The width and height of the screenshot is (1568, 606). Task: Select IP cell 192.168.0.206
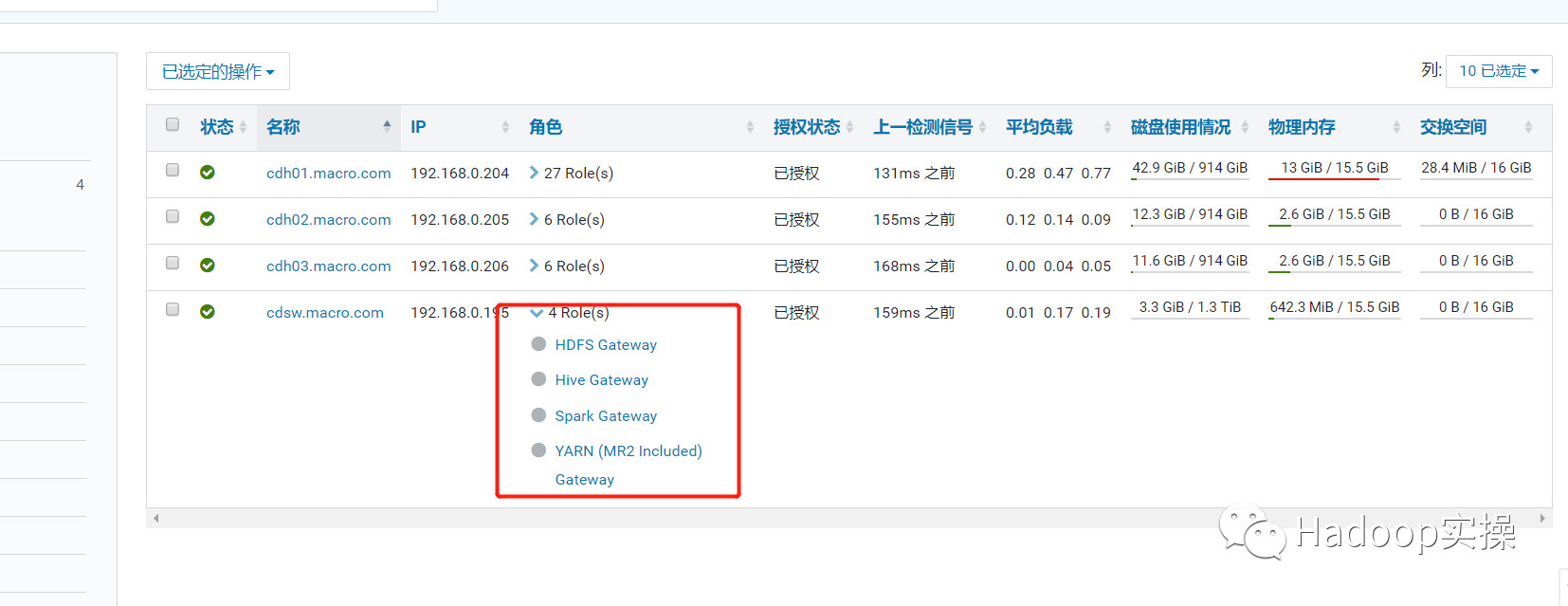460,266
